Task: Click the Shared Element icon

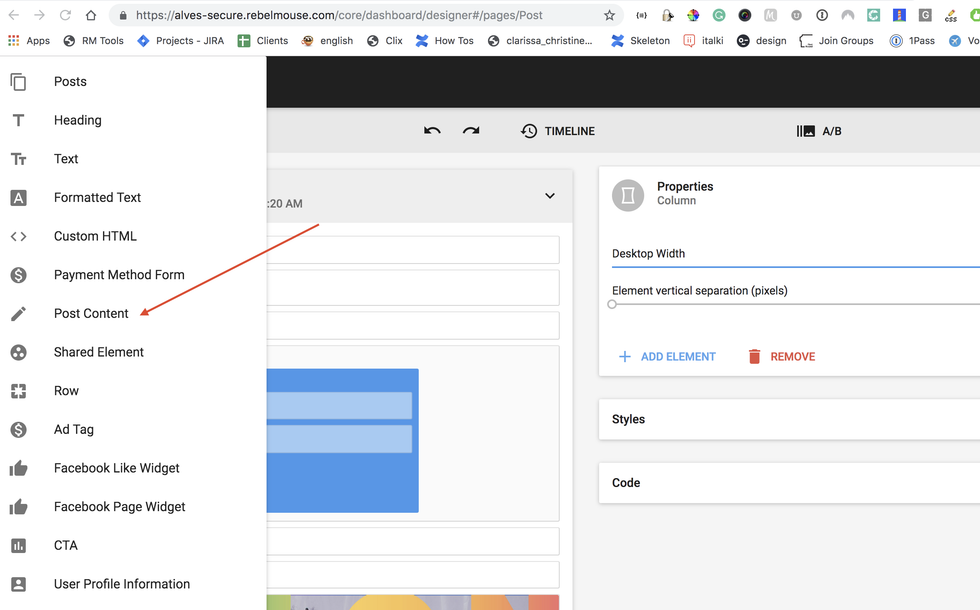Action: [18, 352]
